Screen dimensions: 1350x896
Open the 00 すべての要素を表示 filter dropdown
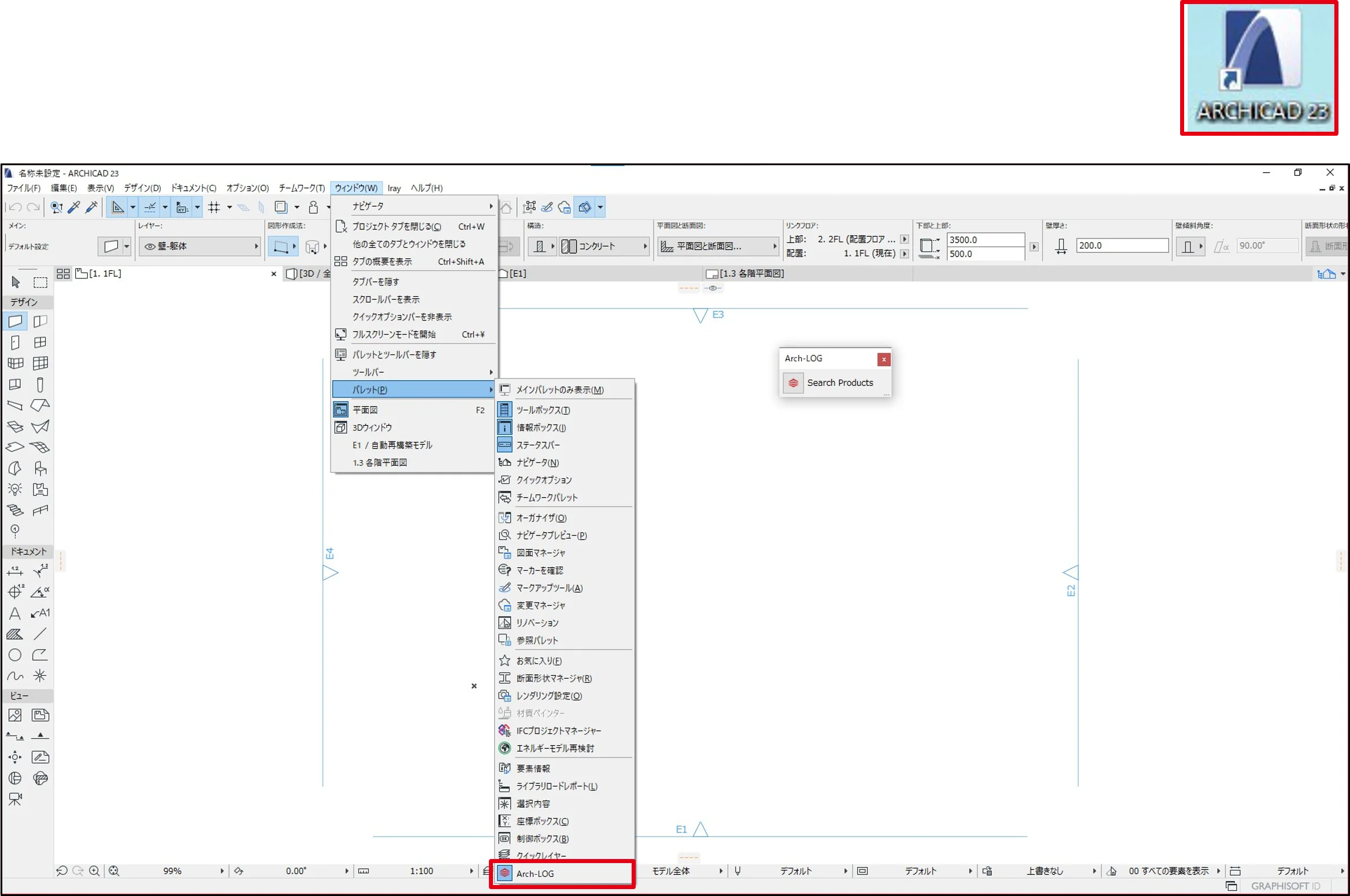click(1218, 871)
